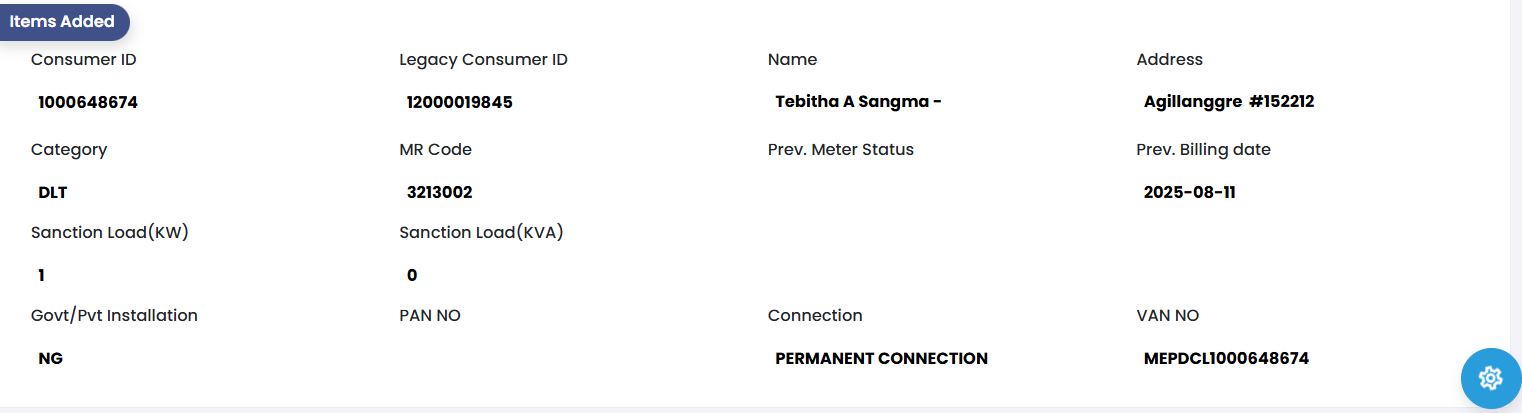1522x413 pixels.
Task: Select Consumer ID value 1000648674
Action: click(x=88, y=102)
